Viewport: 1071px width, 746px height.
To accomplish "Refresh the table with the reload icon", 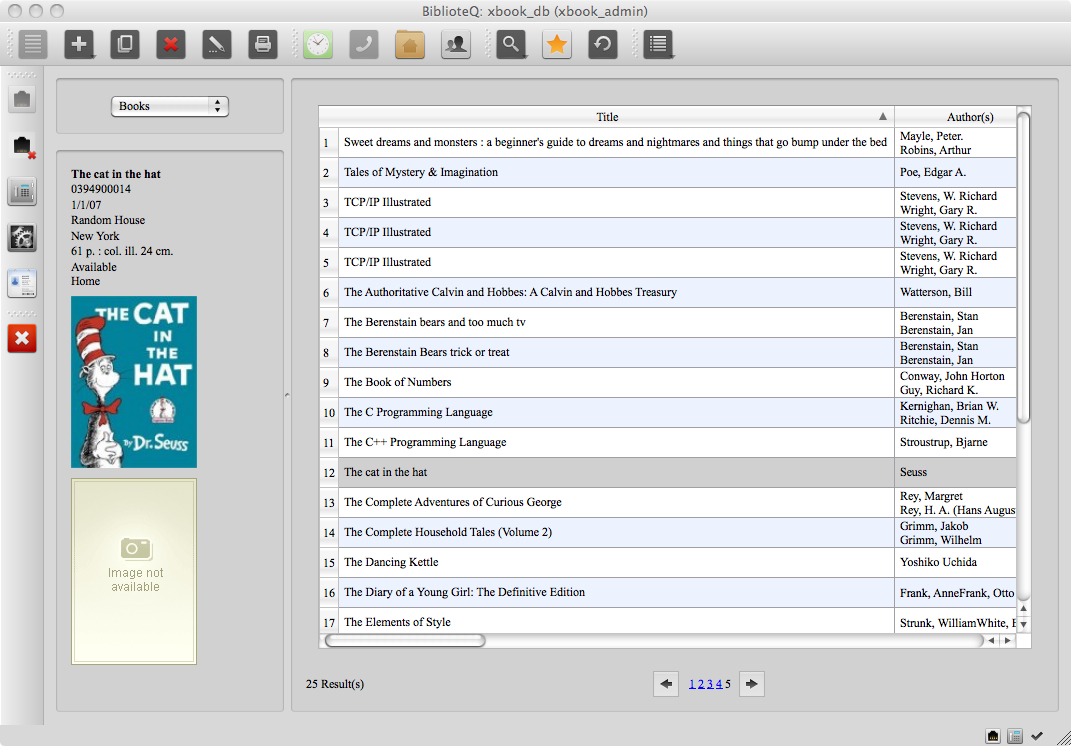I will [603, 44].
